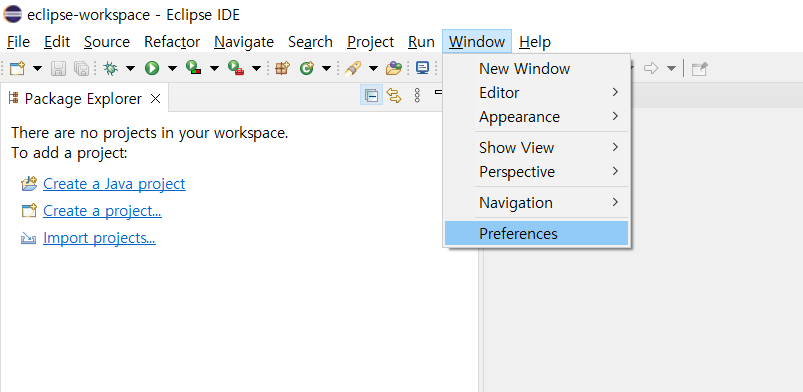Click the New Java Class icon

coord(306,68)
